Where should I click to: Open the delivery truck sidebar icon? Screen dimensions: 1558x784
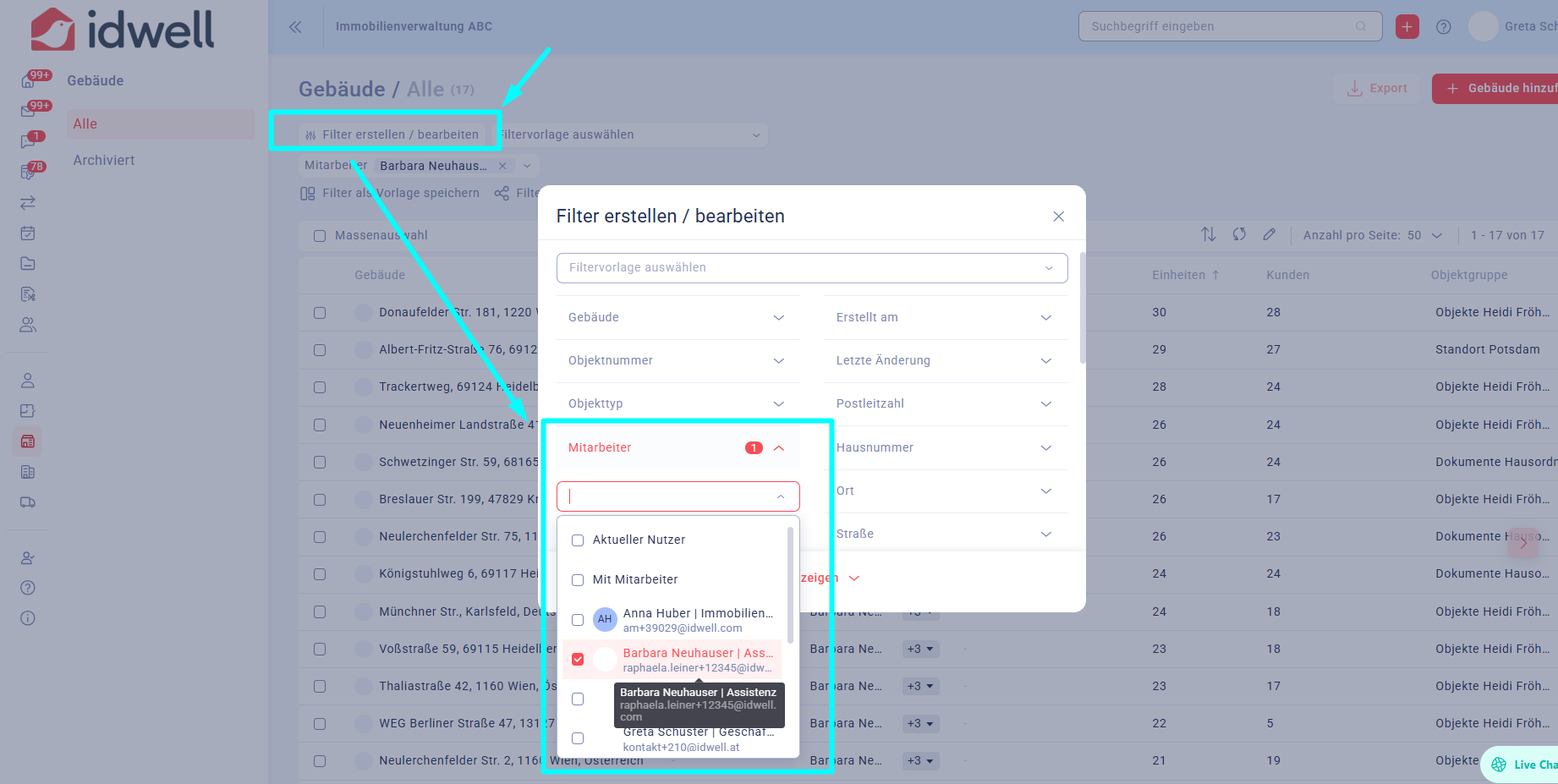pyautogui.click(x=28, y=502)
